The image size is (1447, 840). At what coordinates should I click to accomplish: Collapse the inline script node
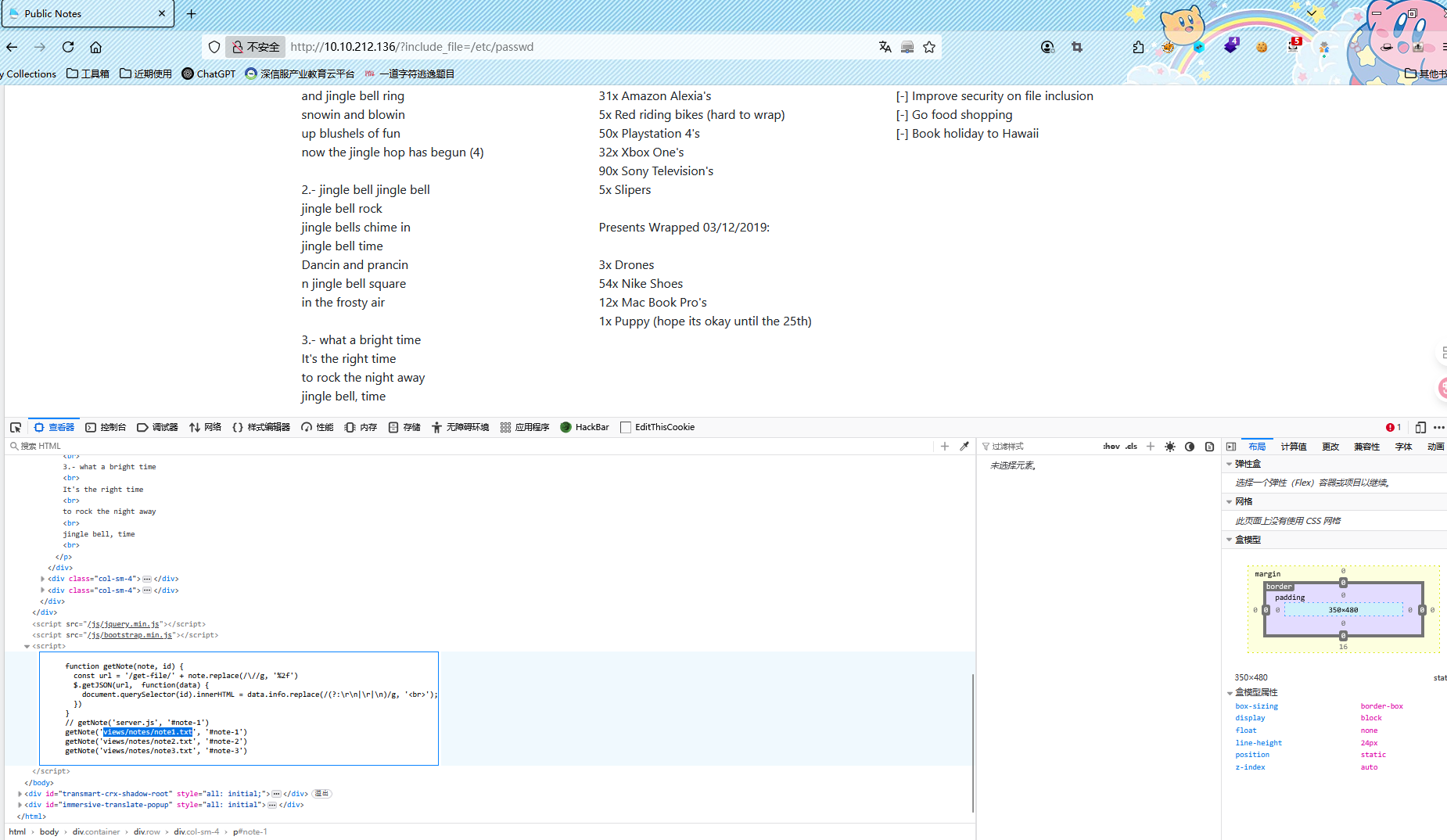[x=27, y=646]
